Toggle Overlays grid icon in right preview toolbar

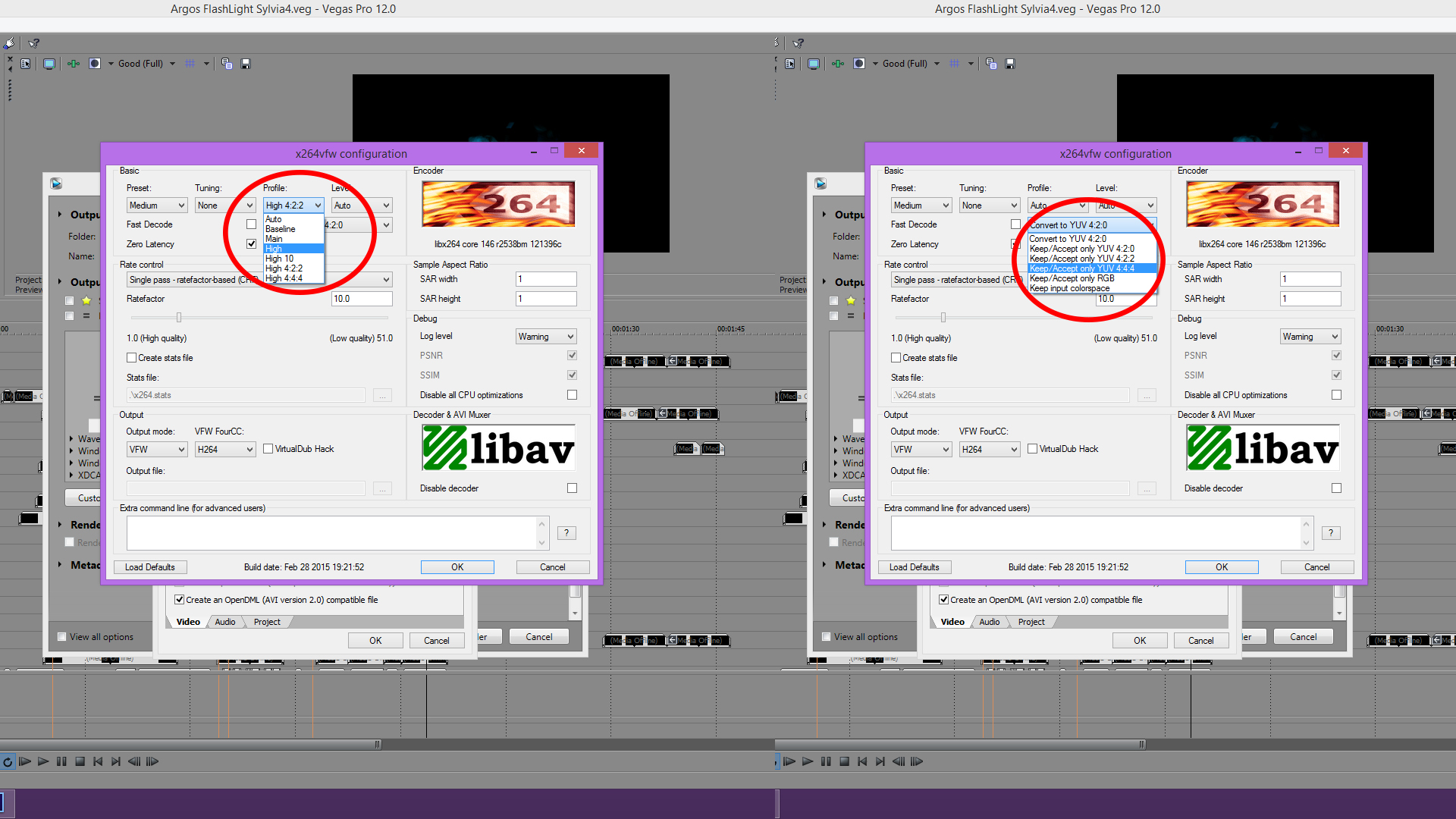point(955,64)
